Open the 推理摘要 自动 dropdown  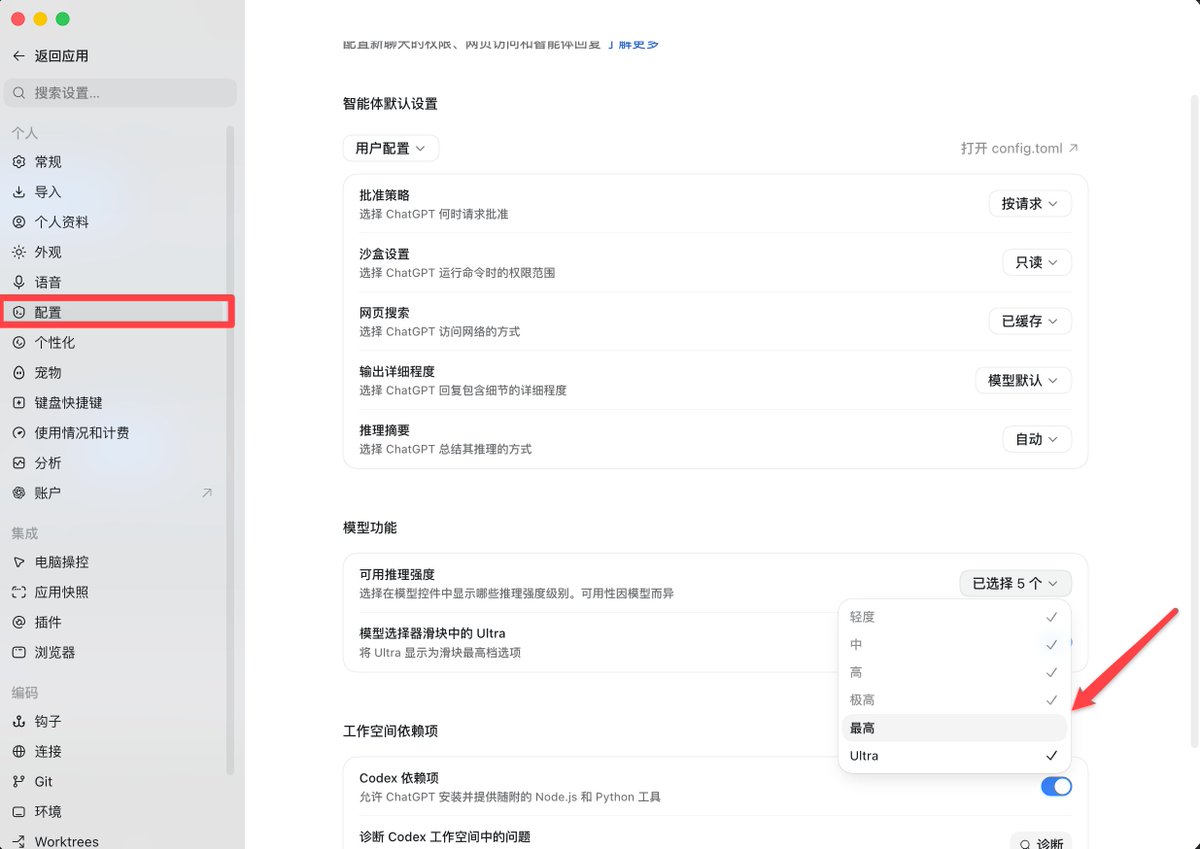pyautogui.click(x=1037, y=439)
